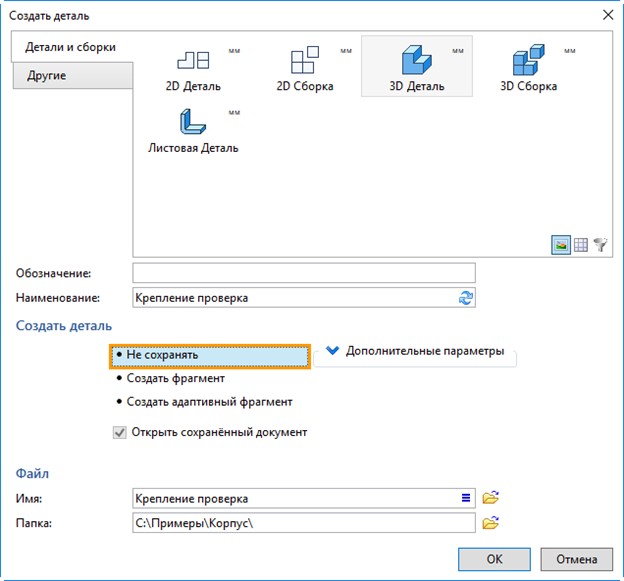
Task: Switch to large icons view mode
Action: point(561,245)
